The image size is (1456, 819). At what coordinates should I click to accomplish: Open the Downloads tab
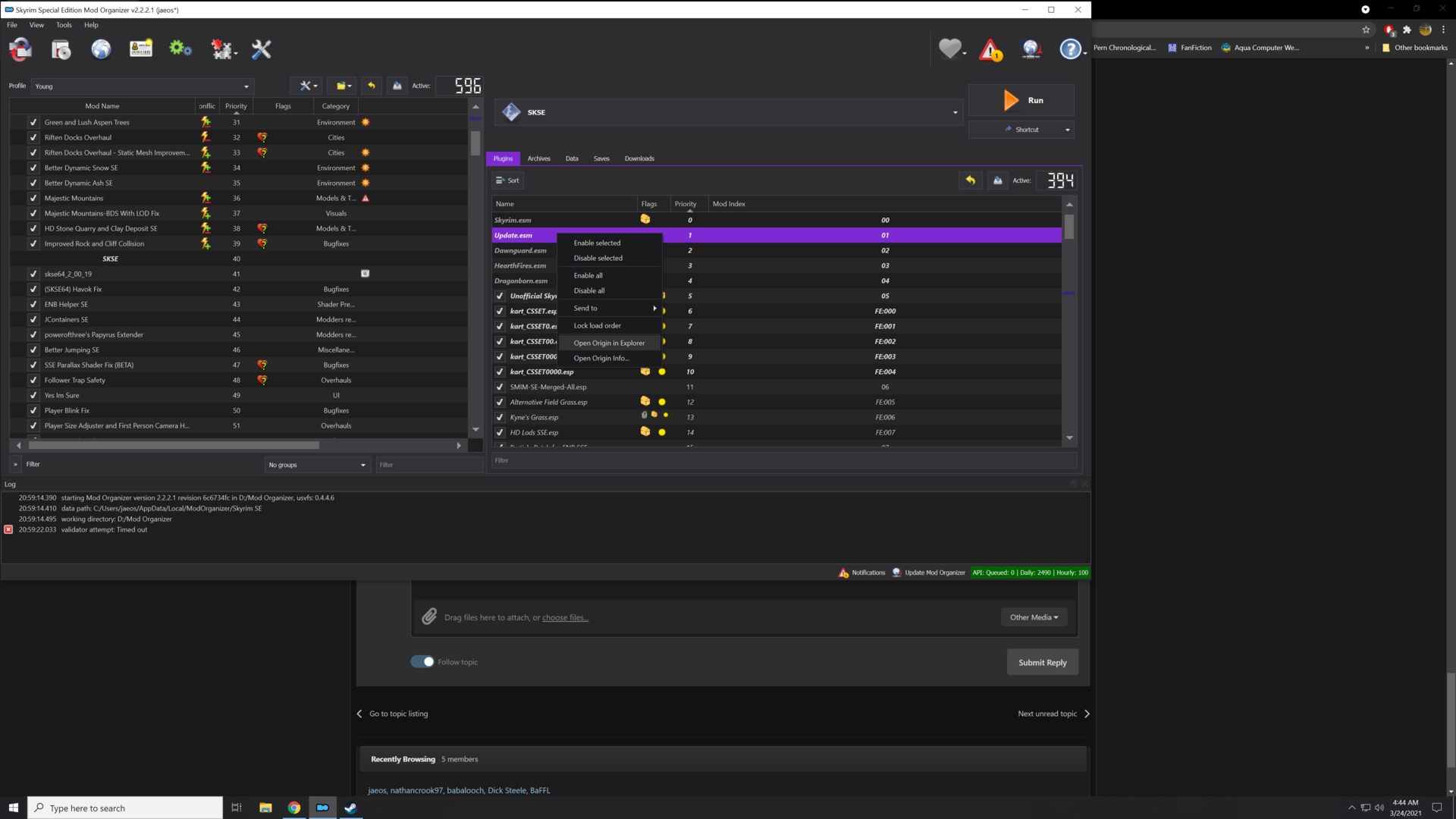(x=639, y=158)
